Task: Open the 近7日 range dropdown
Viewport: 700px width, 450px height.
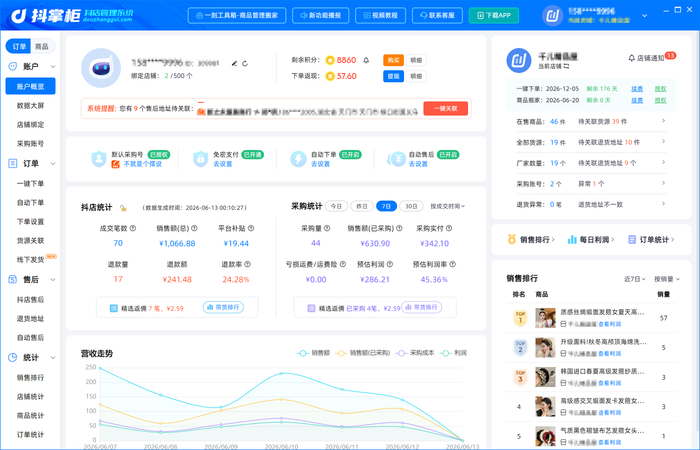Action: [x=634, y=279]
